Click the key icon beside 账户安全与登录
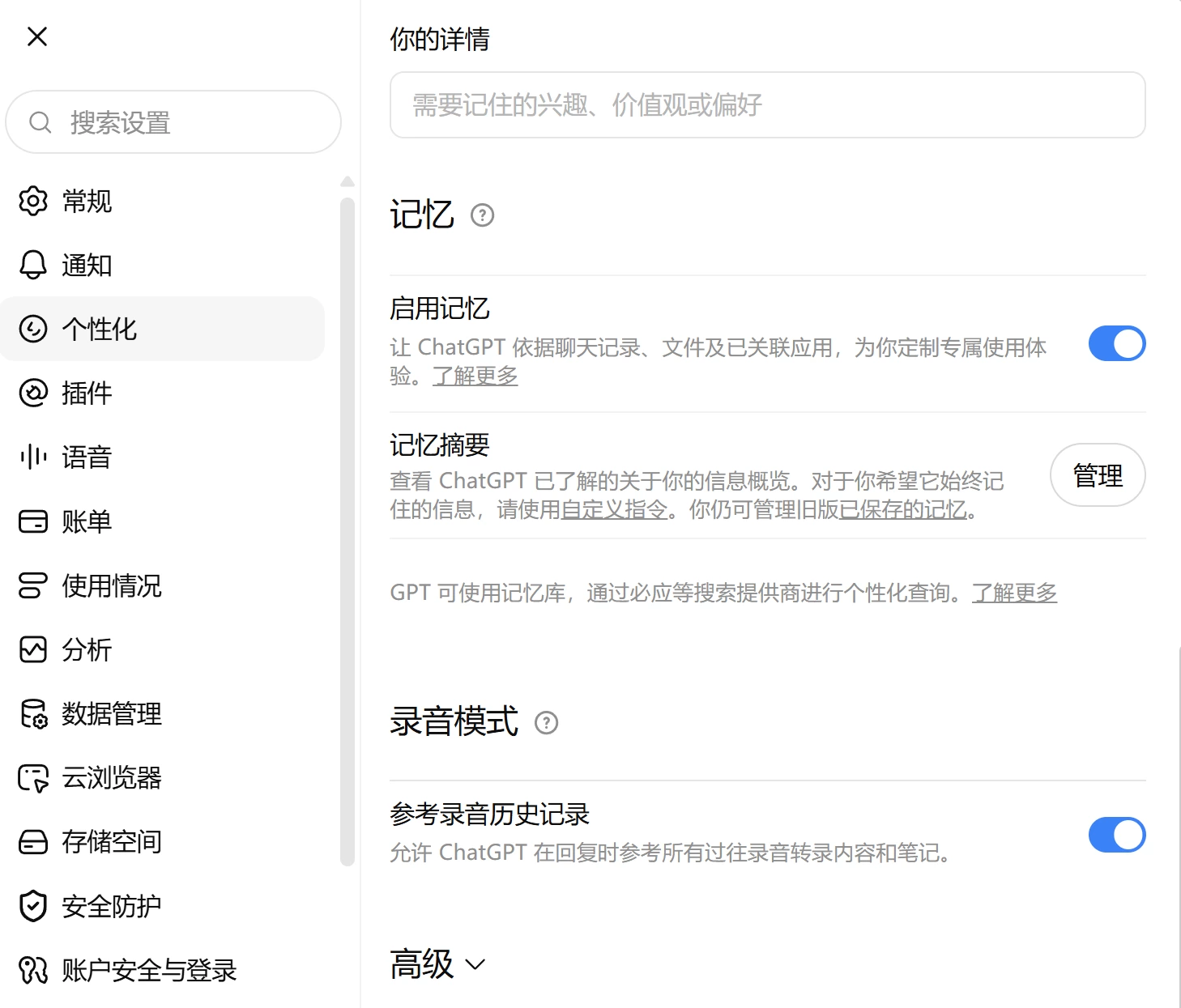 click(33, 970)
